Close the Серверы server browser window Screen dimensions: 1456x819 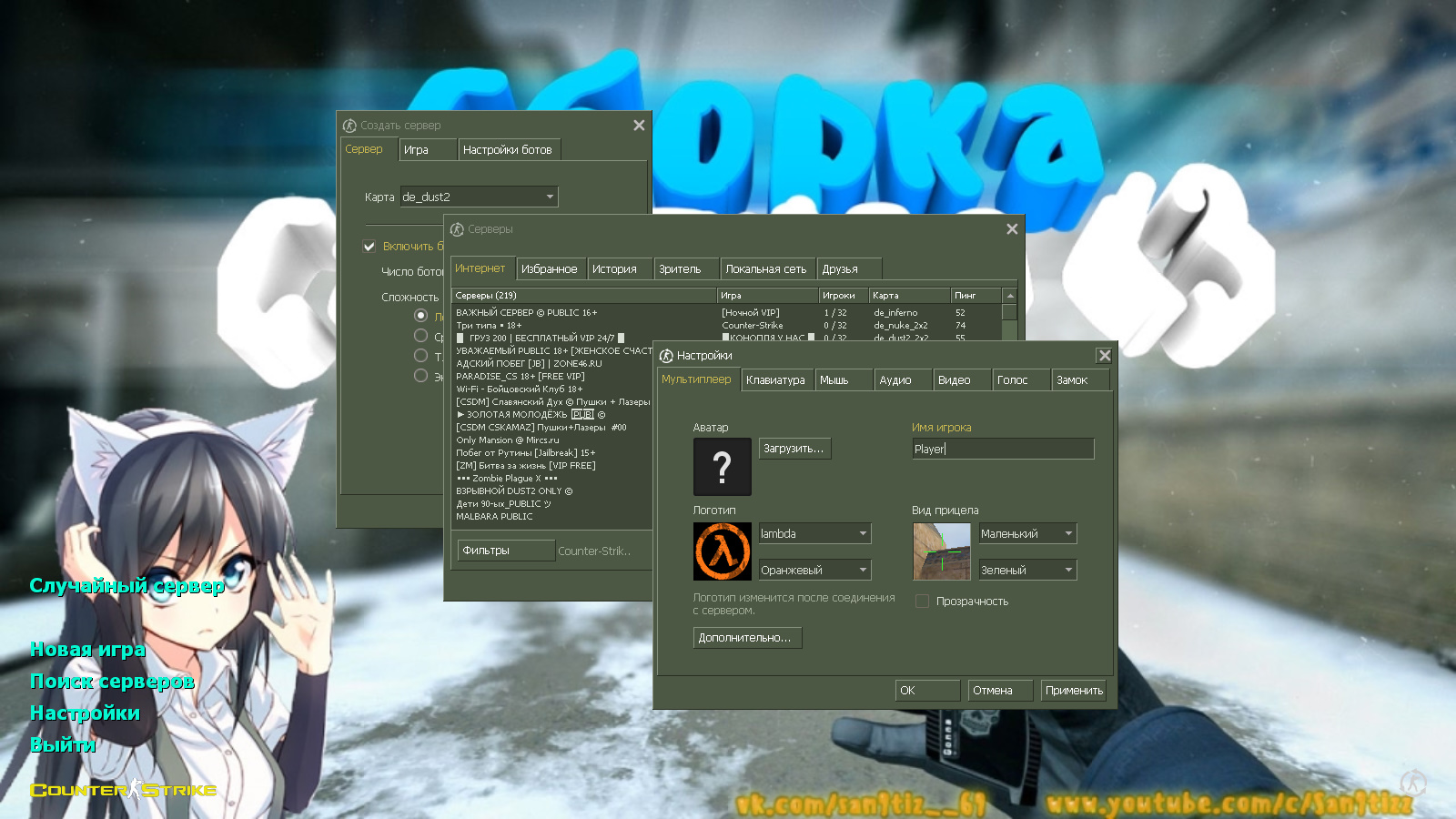1012,229
